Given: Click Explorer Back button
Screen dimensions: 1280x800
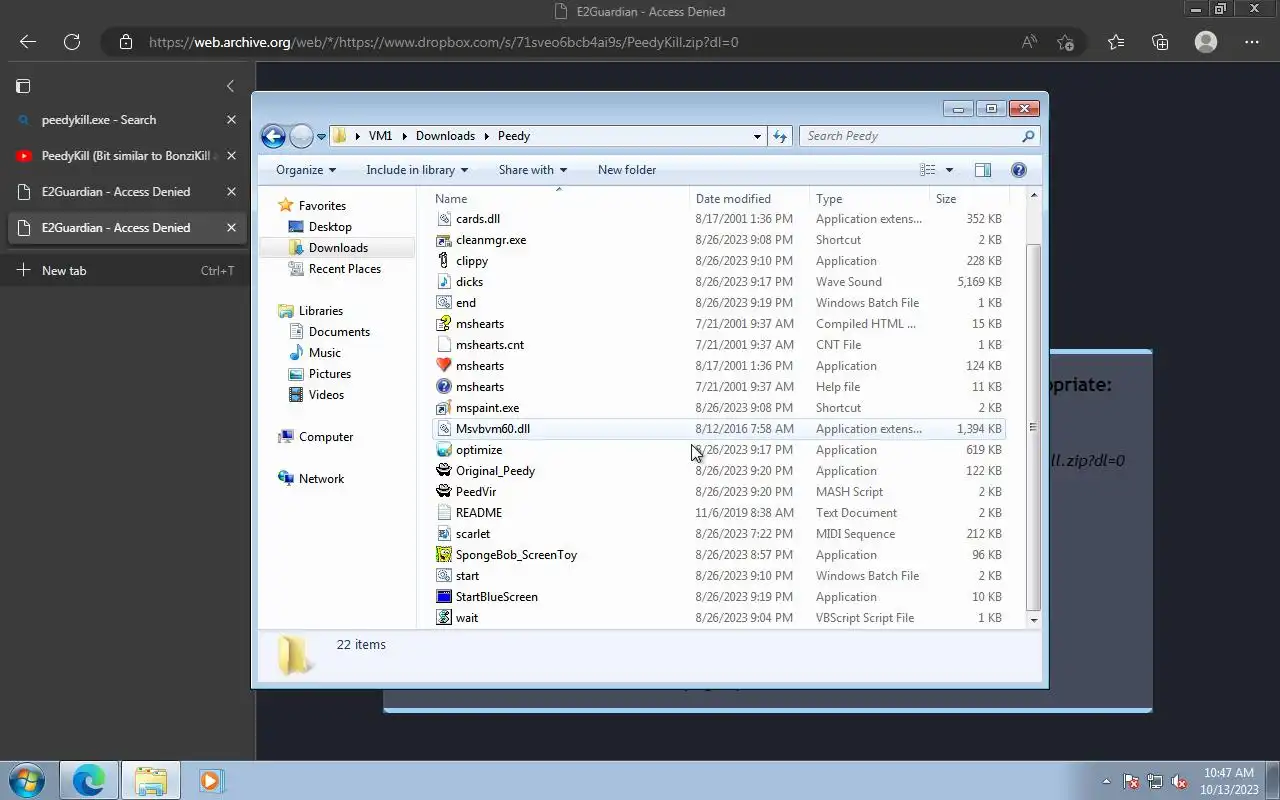Looking at the screenshot, I should 273,136.
